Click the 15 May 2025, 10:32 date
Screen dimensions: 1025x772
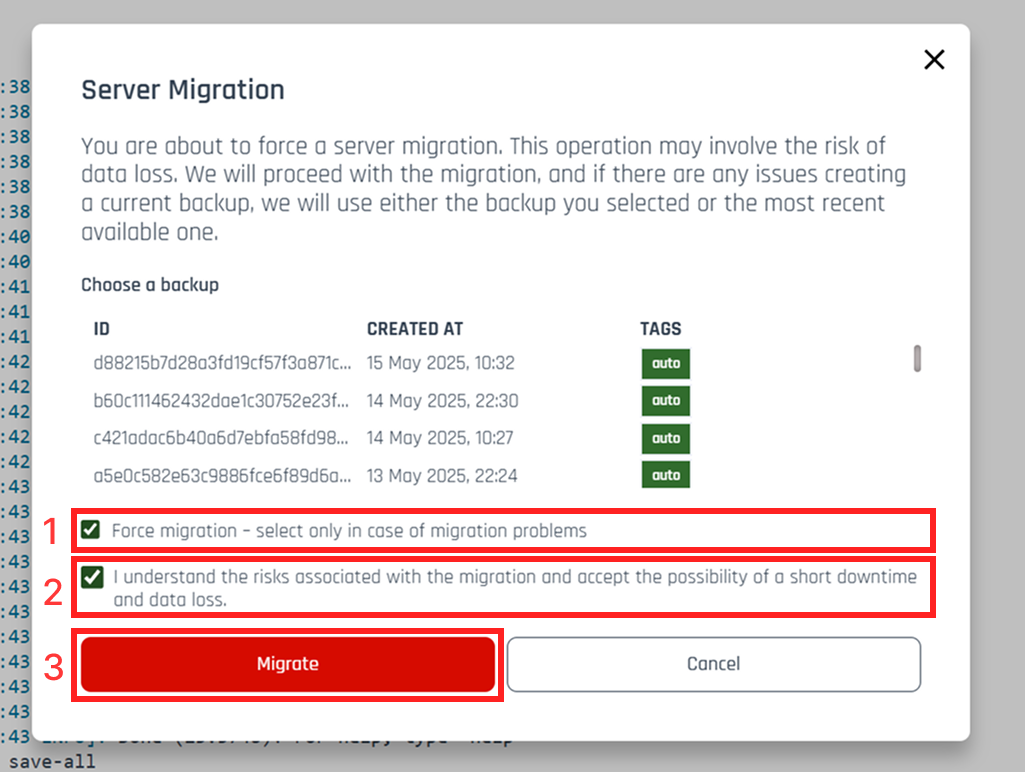(x=440, y=363)
